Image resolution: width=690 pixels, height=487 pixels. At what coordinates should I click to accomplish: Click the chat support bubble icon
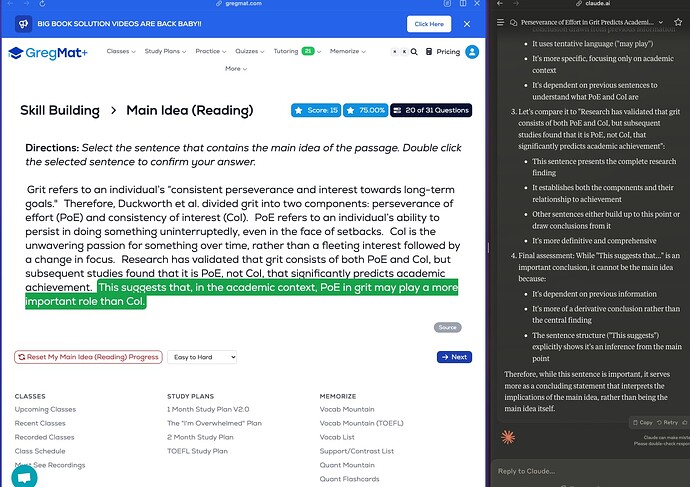tap(23, 476)
